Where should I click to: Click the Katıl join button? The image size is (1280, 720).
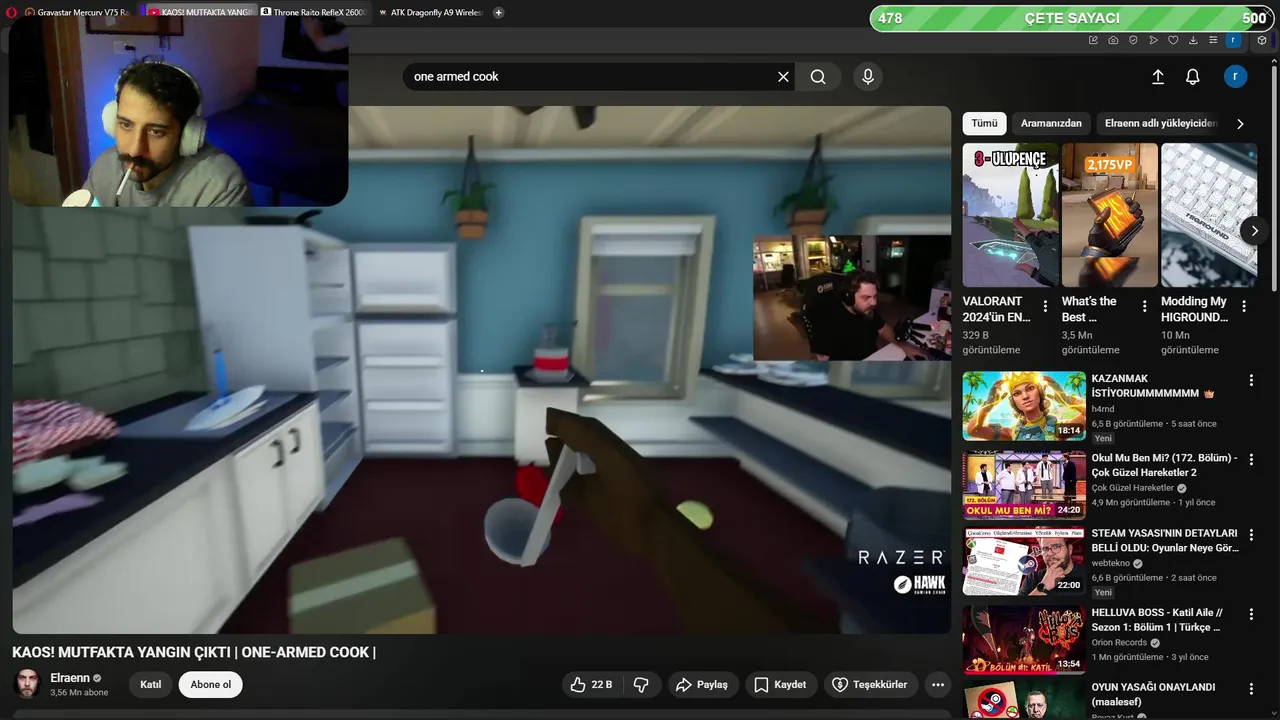click(x=151, y=685)
